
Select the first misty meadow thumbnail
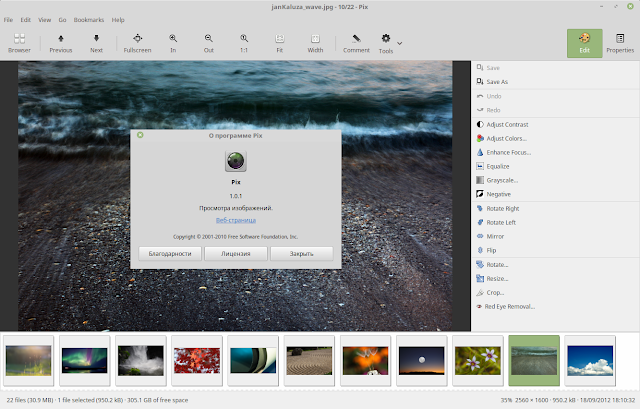pyautogui.click(x=29, y=360)
